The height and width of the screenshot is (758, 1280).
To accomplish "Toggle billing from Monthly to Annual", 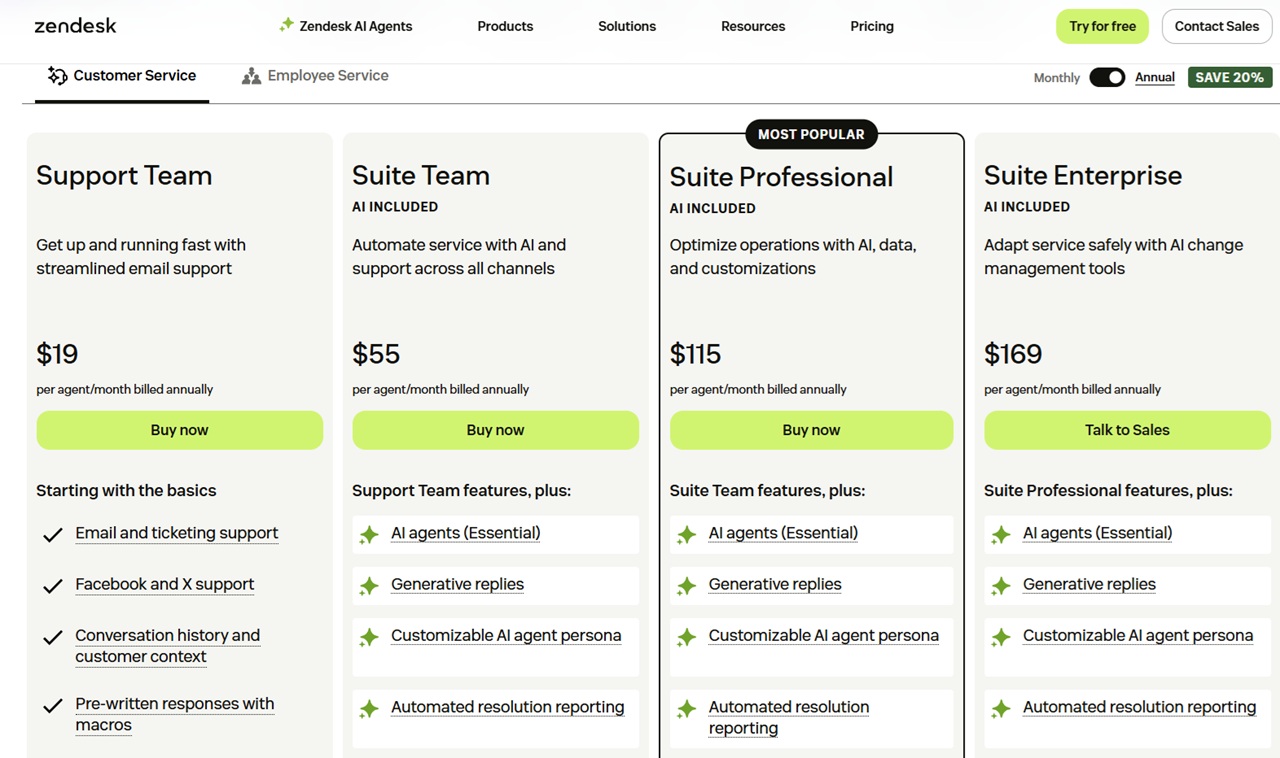I will pos(1107,76).
